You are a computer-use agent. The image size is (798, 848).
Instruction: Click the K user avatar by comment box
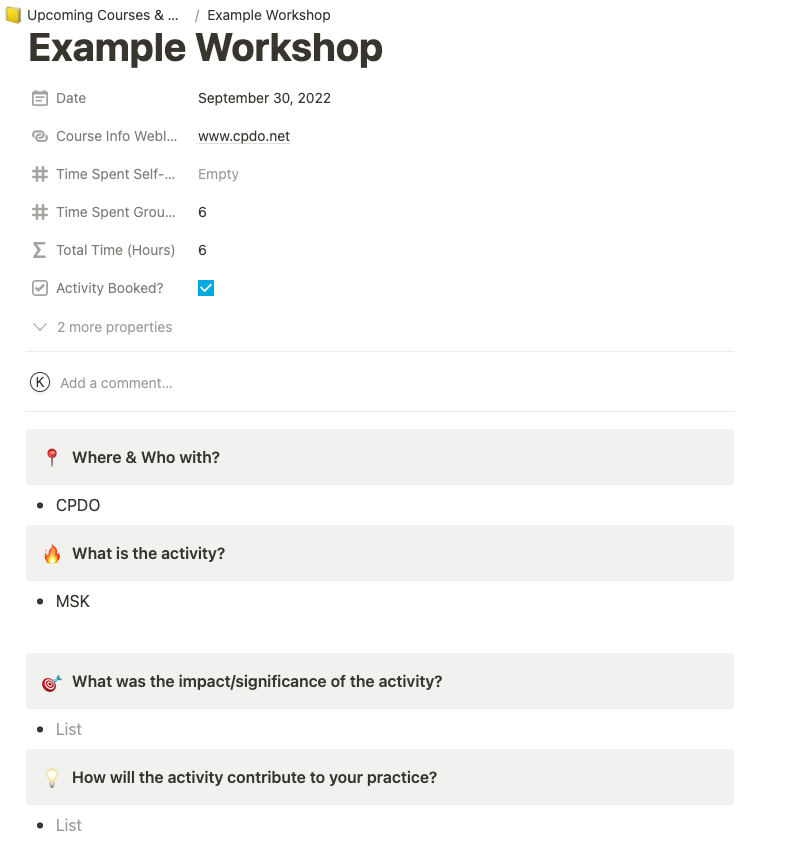point(40,382)
